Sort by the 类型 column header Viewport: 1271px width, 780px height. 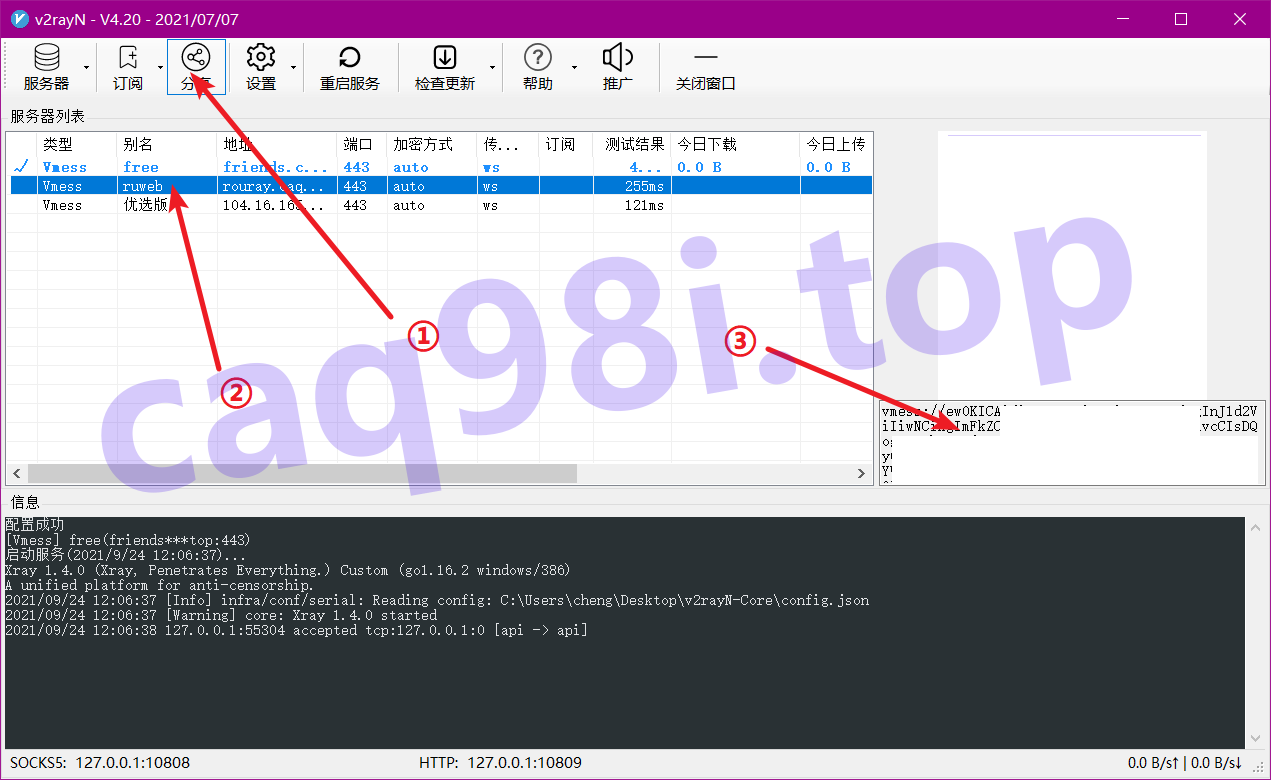point(77,144)
